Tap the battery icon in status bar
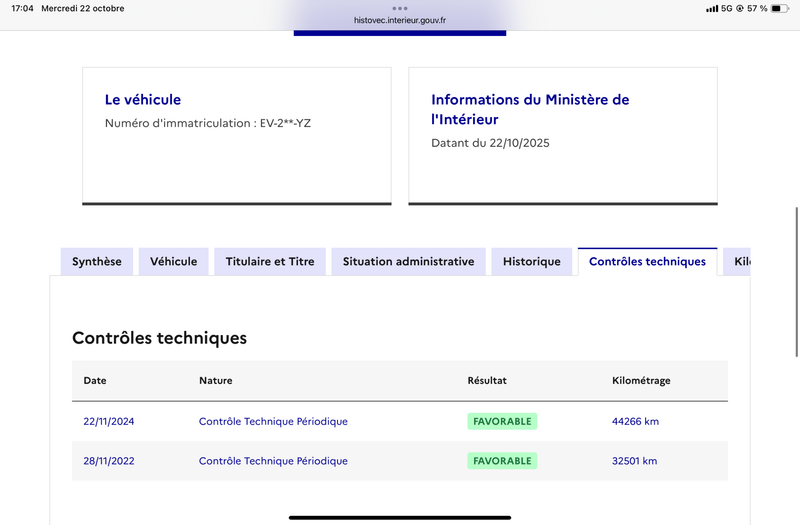This screenshot has height=525, width=800. pyautogui.click(x=779, y=8)
